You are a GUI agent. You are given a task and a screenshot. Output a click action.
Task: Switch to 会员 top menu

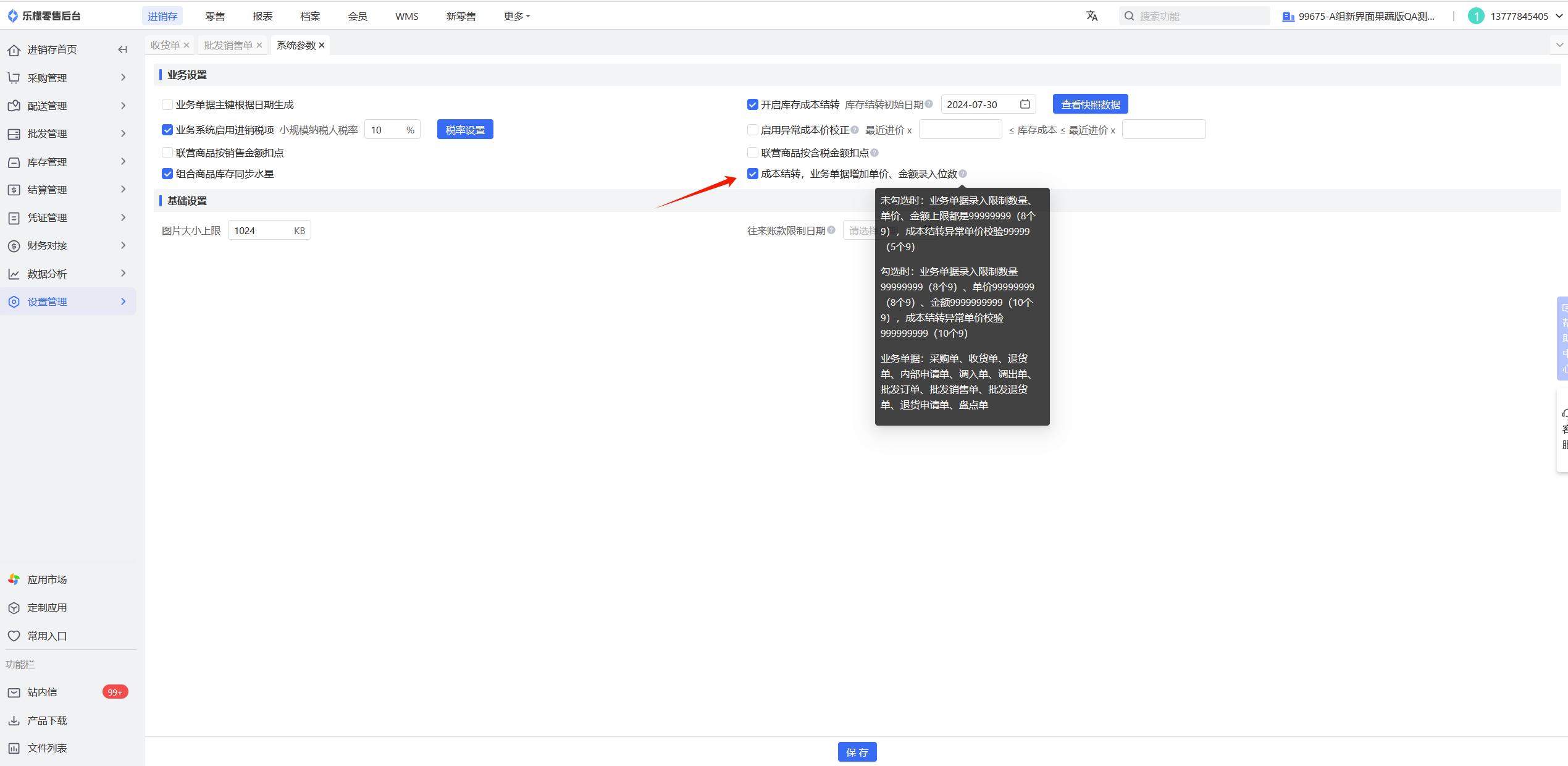click(358, 16)
